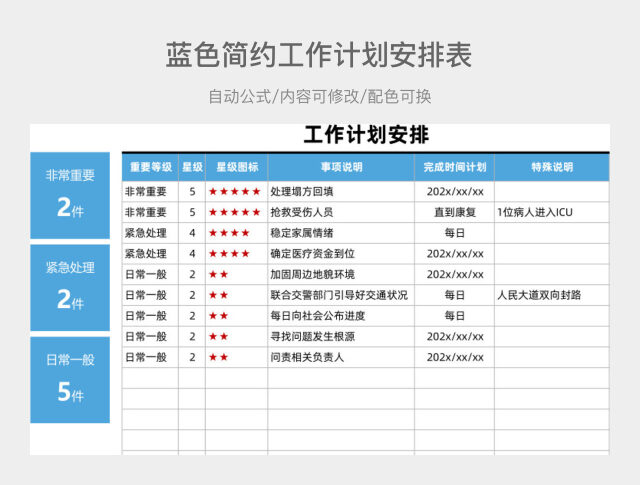Click the 日常一般 5件 summary card
640x485 pixels.
tap(70, 378)
